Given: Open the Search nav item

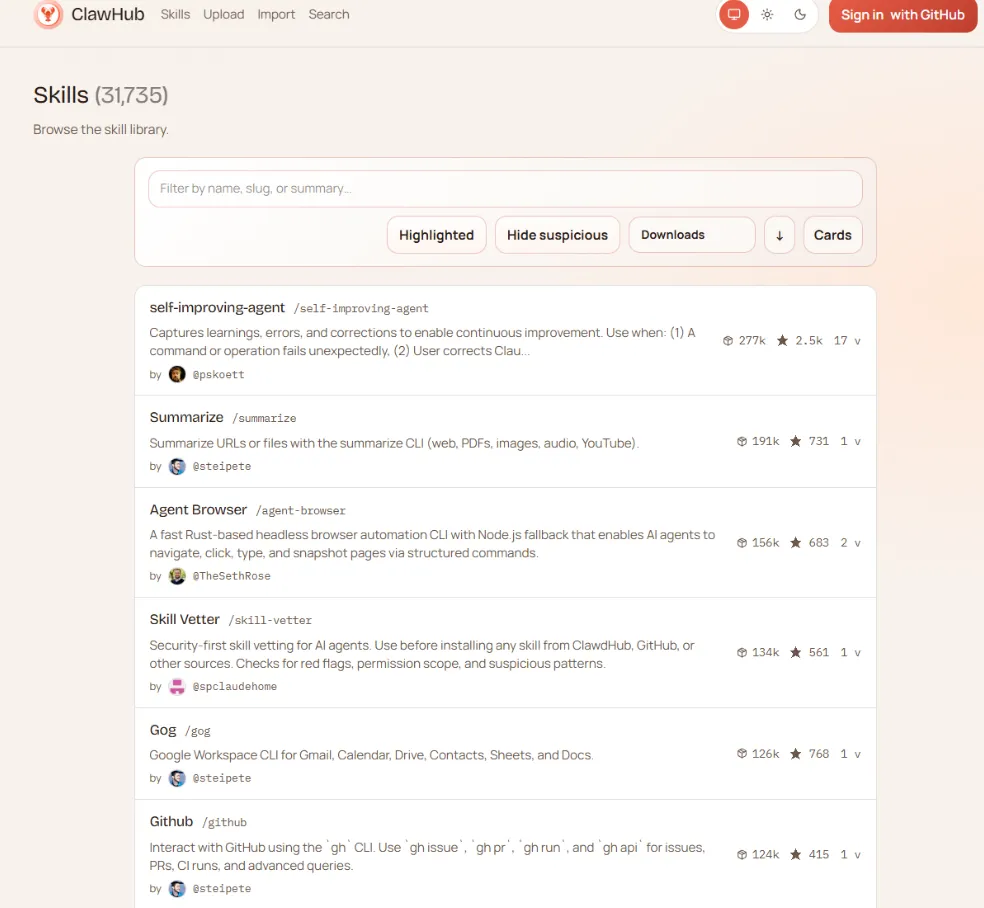Looking at the screenshot, I should (329, 14).
